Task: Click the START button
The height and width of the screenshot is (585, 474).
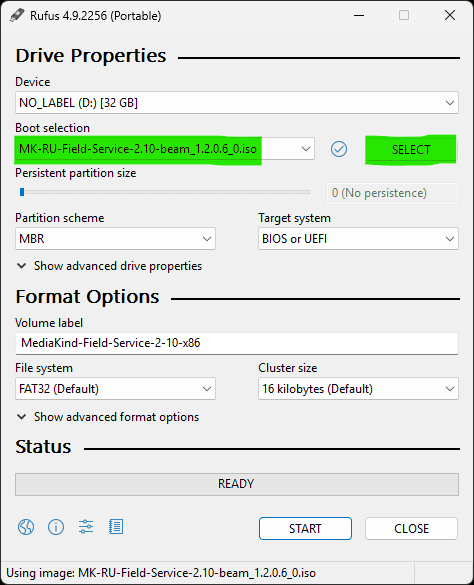Action: pos(305,528)
